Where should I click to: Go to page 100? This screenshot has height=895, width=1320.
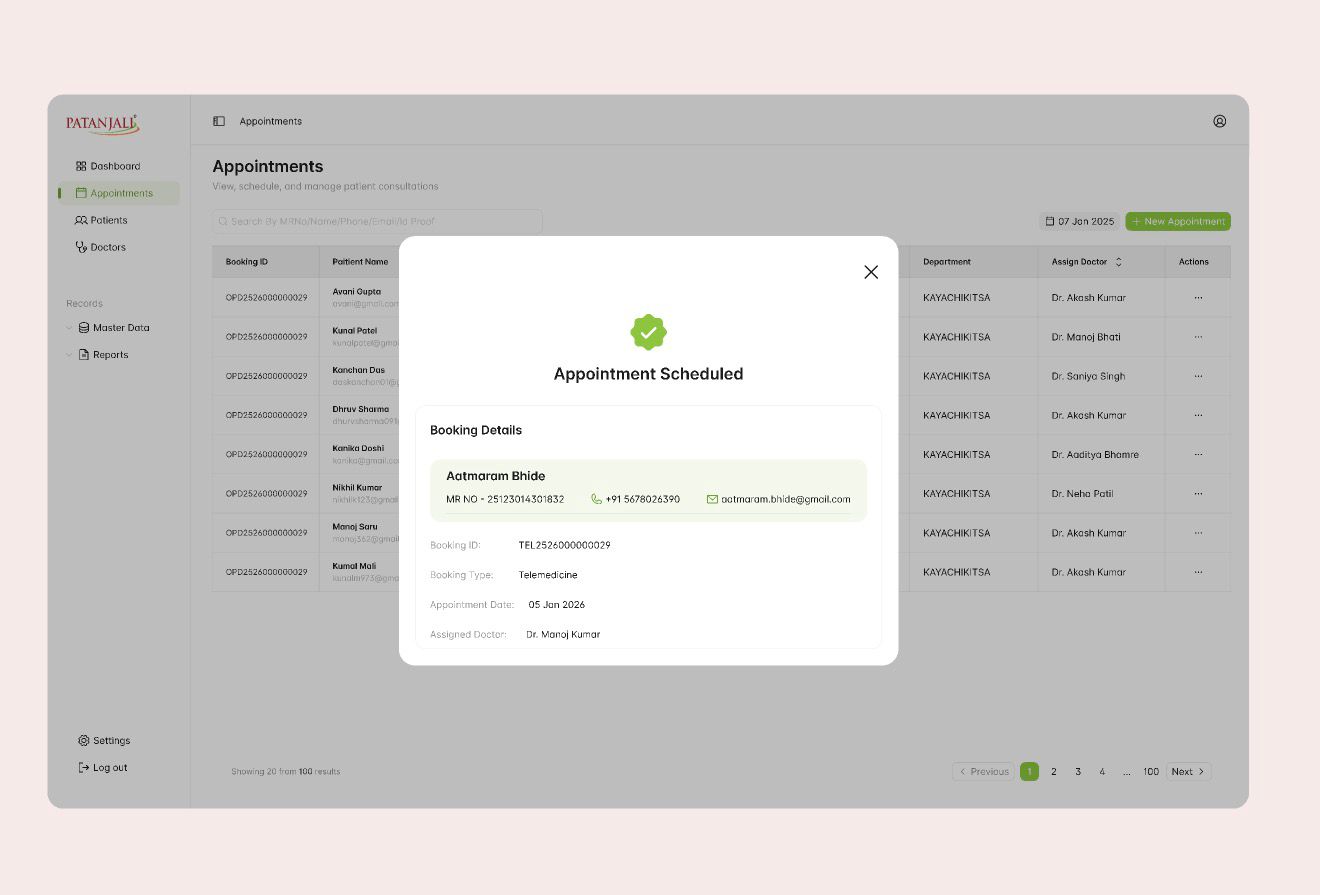[1151, 772]
